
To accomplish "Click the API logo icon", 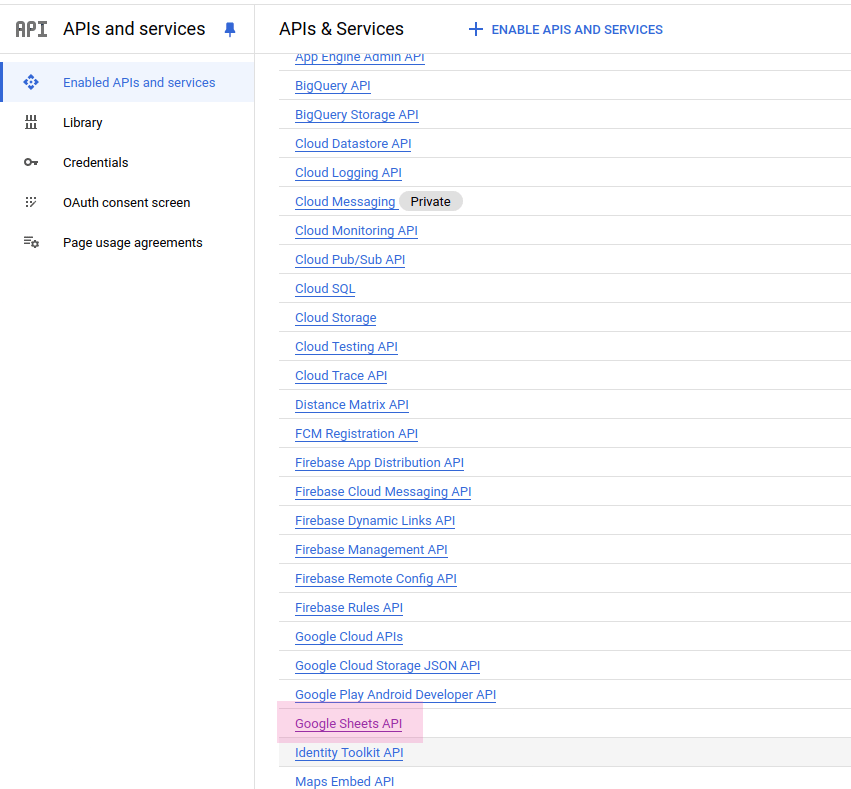I will [x=31, y=29].
